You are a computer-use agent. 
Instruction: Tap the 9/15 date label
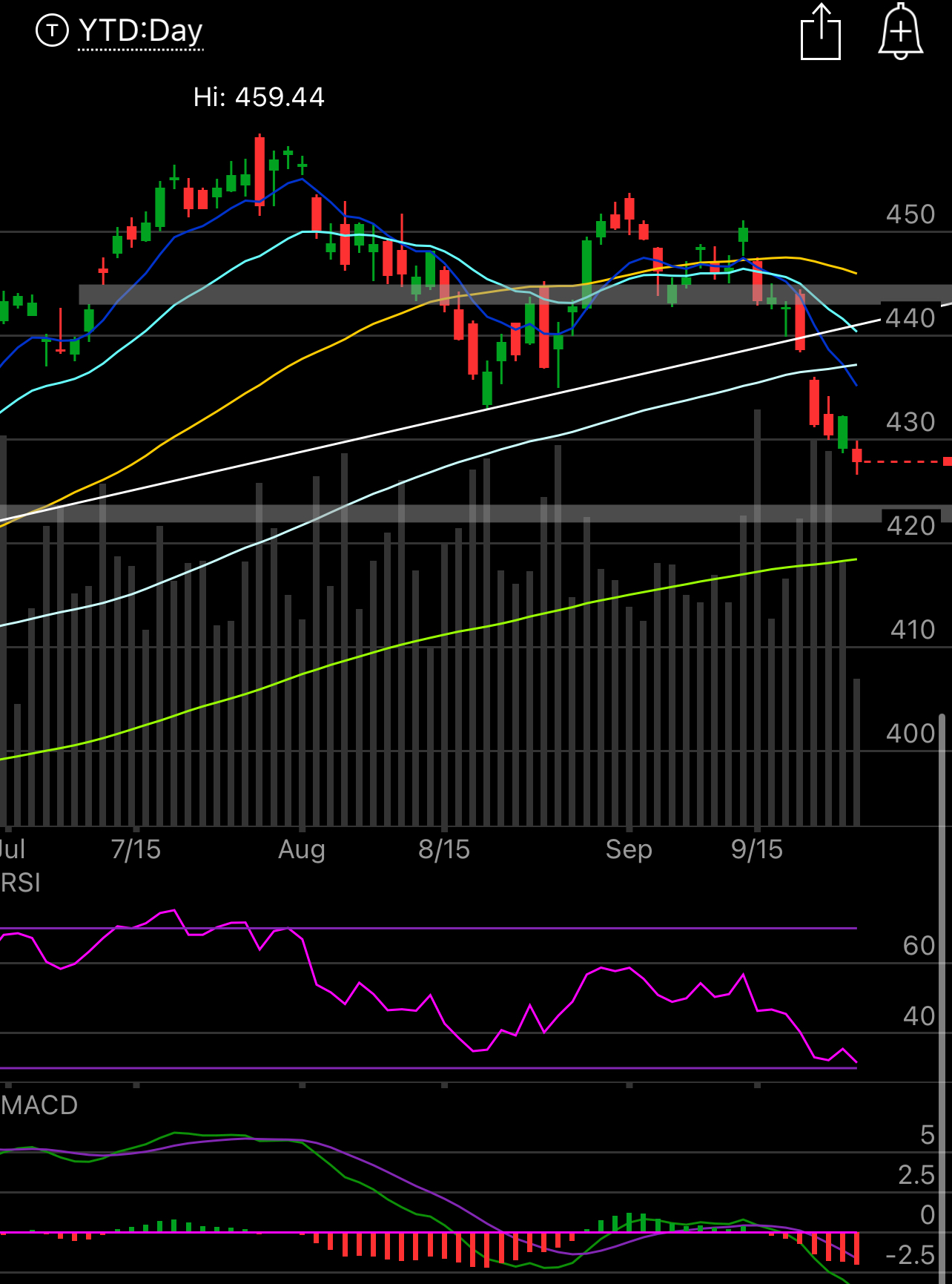tap(757, 849)
